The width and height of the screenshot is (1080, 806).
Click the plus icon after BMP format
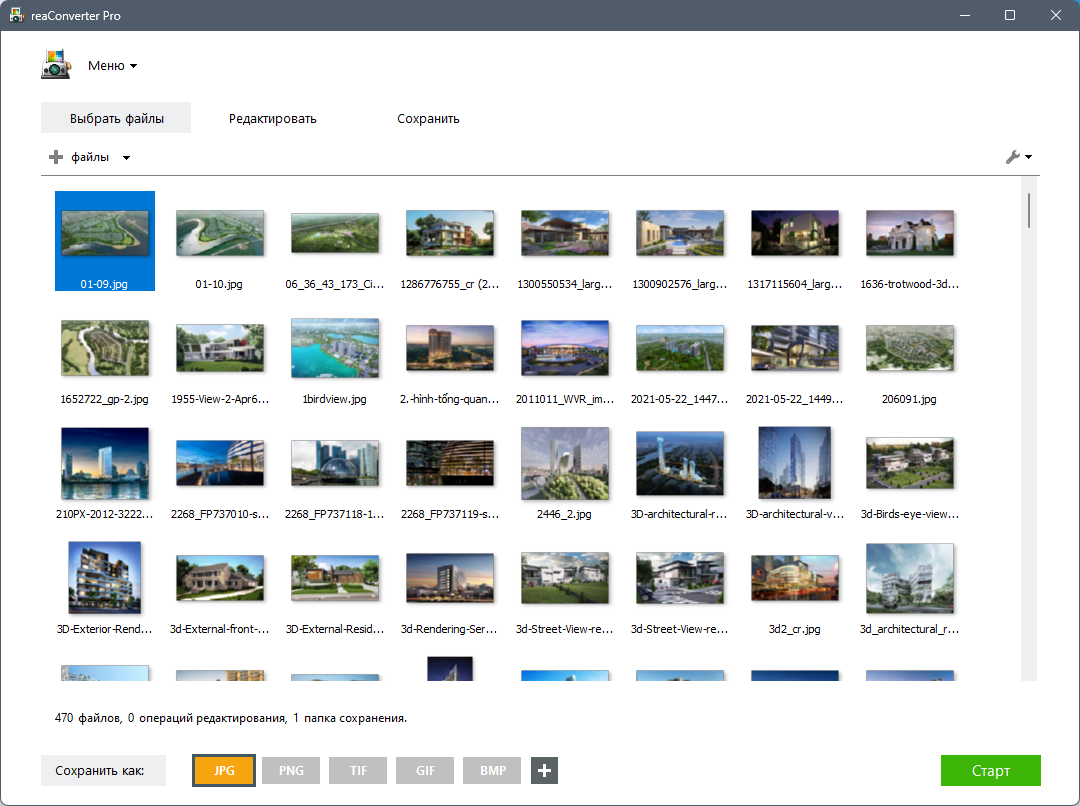click(544, 770)
